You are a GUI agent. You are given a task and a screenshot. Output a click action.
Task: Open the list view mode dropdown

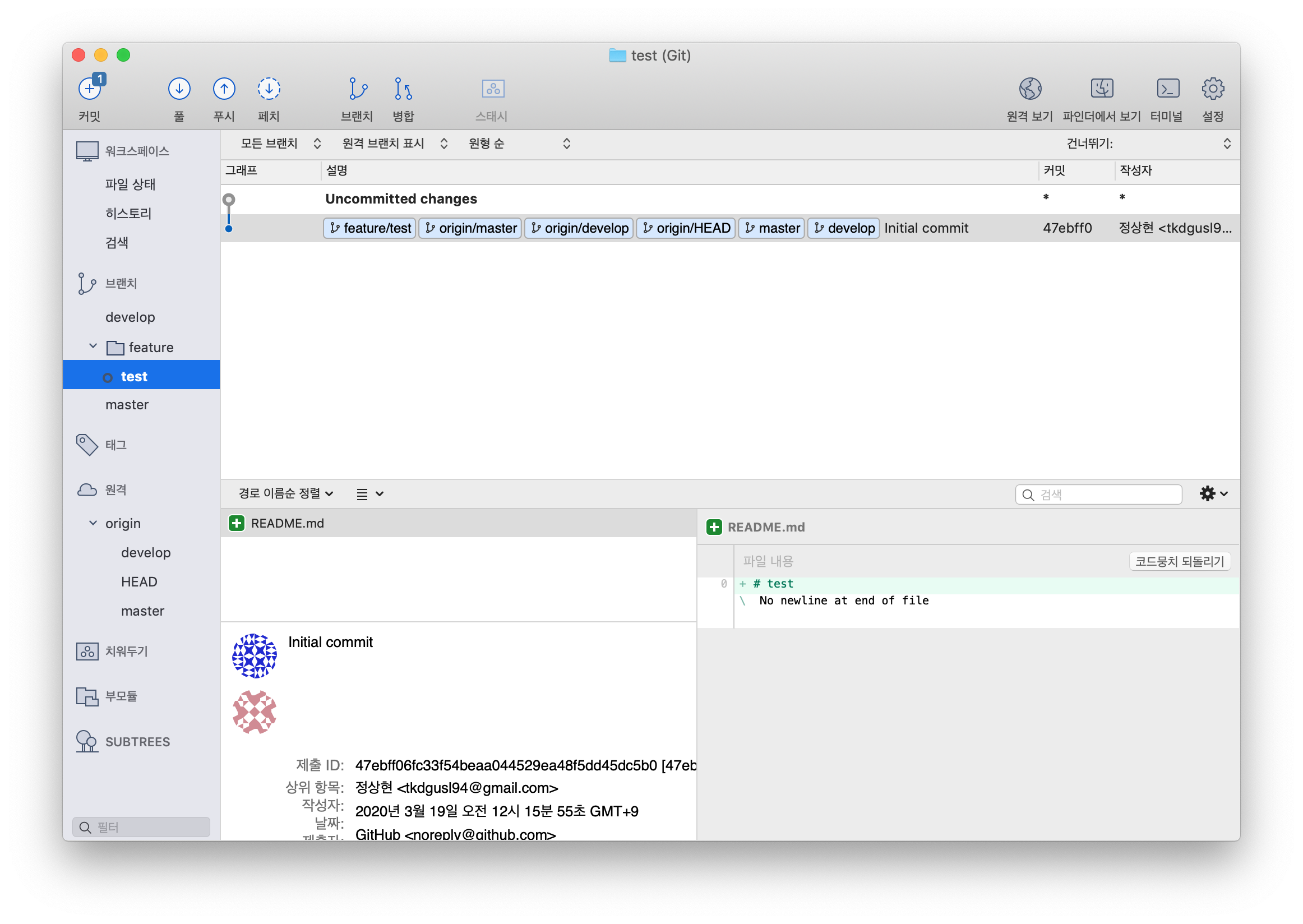point(369,494)
